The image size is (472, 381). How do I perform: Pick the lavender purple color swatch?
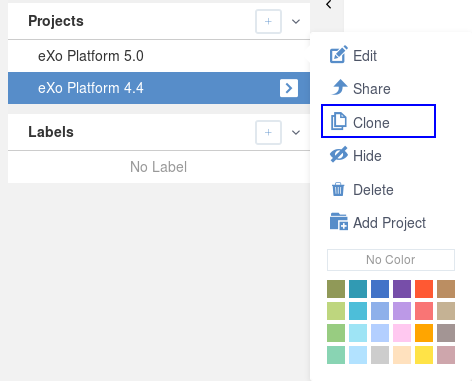(402, 311)
